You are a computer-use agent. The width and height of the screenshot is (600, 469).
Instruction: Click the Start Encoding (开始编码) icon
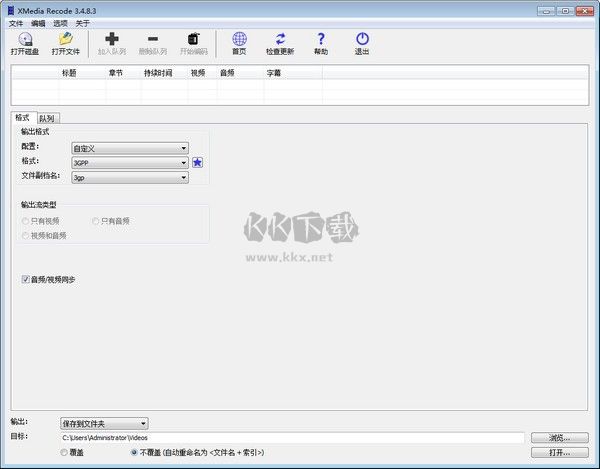[x=194, y=39]
